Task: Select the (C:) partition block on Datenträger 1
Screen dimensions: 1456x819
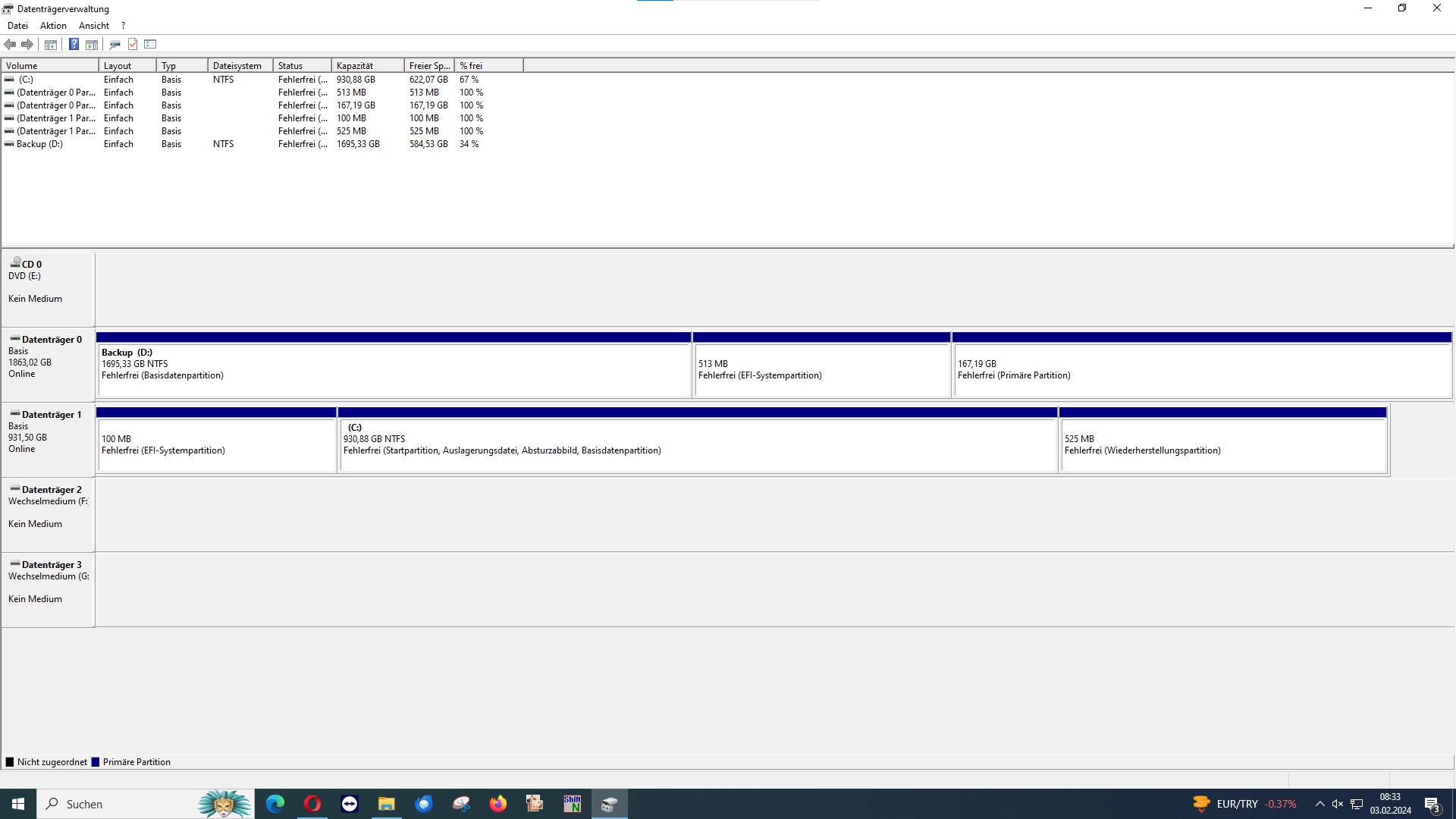Action: [x=698, y=440]
